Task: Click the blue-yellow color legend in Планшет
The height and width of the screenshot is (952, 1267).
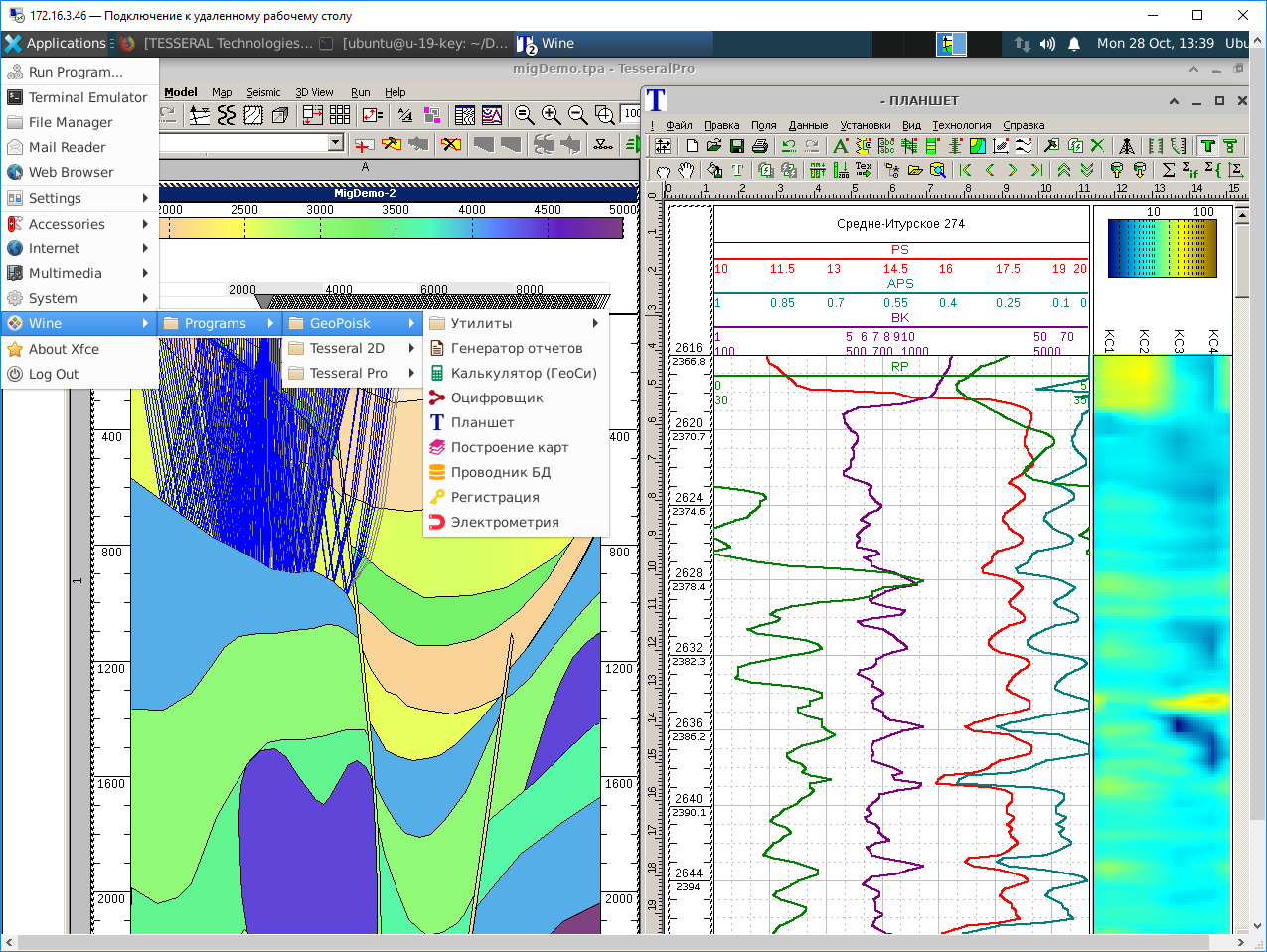Action: [x=1163, y=248]
